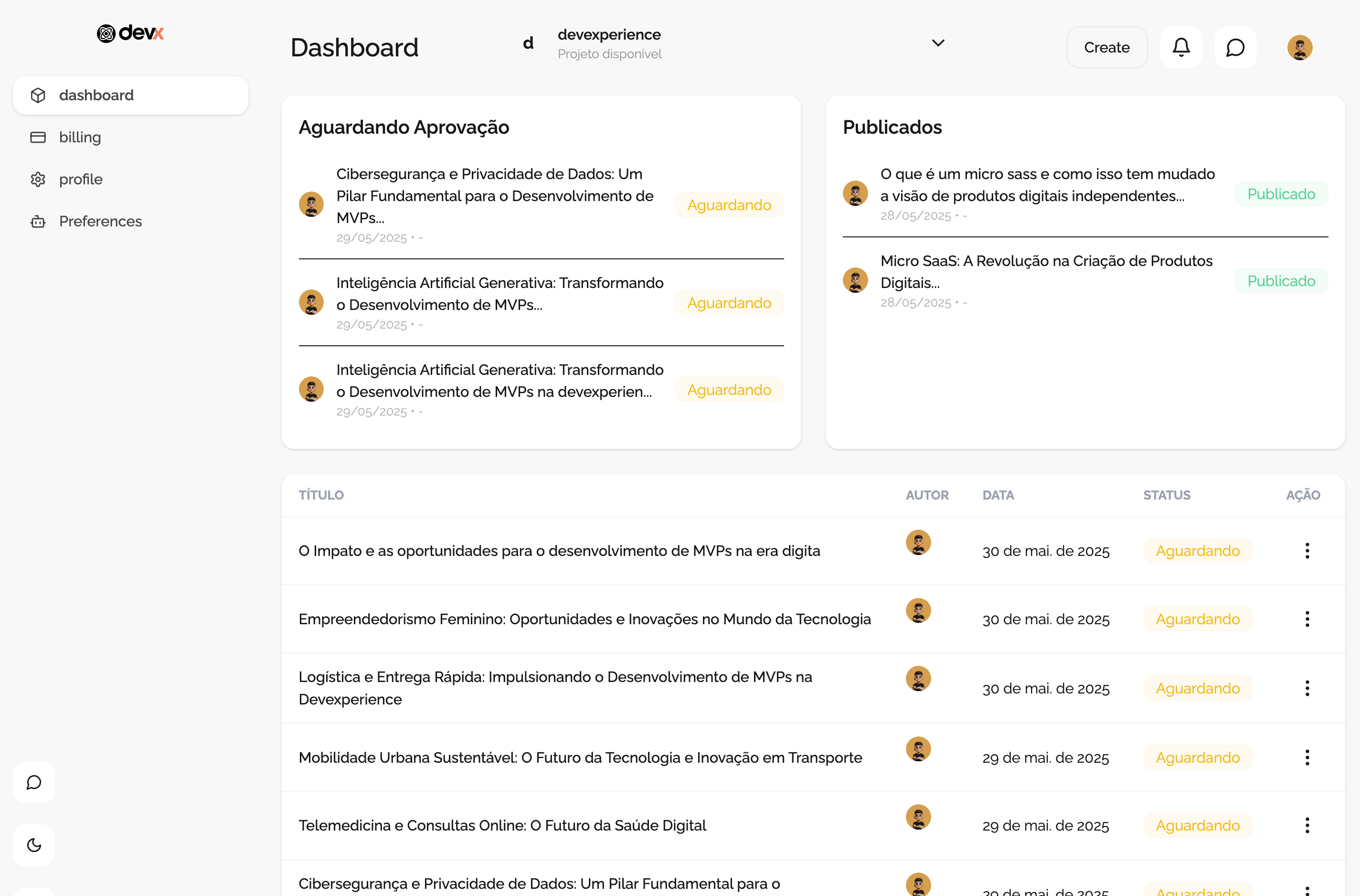This screenshot has width=1360, height=896.
Task: Open the user avatar menu in header
Action: (1299, 47)
